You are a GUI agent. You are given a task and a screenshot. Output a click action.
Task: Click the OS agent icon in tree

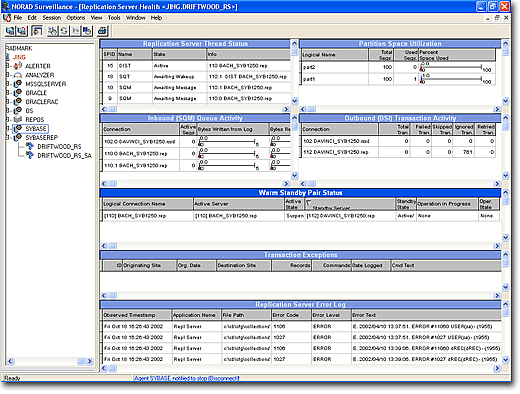pos(18,110)
